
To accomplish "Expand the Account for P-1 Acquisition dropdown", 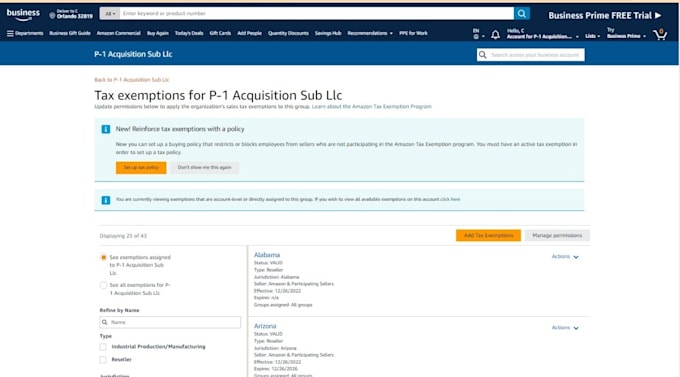I will point(543,34).
